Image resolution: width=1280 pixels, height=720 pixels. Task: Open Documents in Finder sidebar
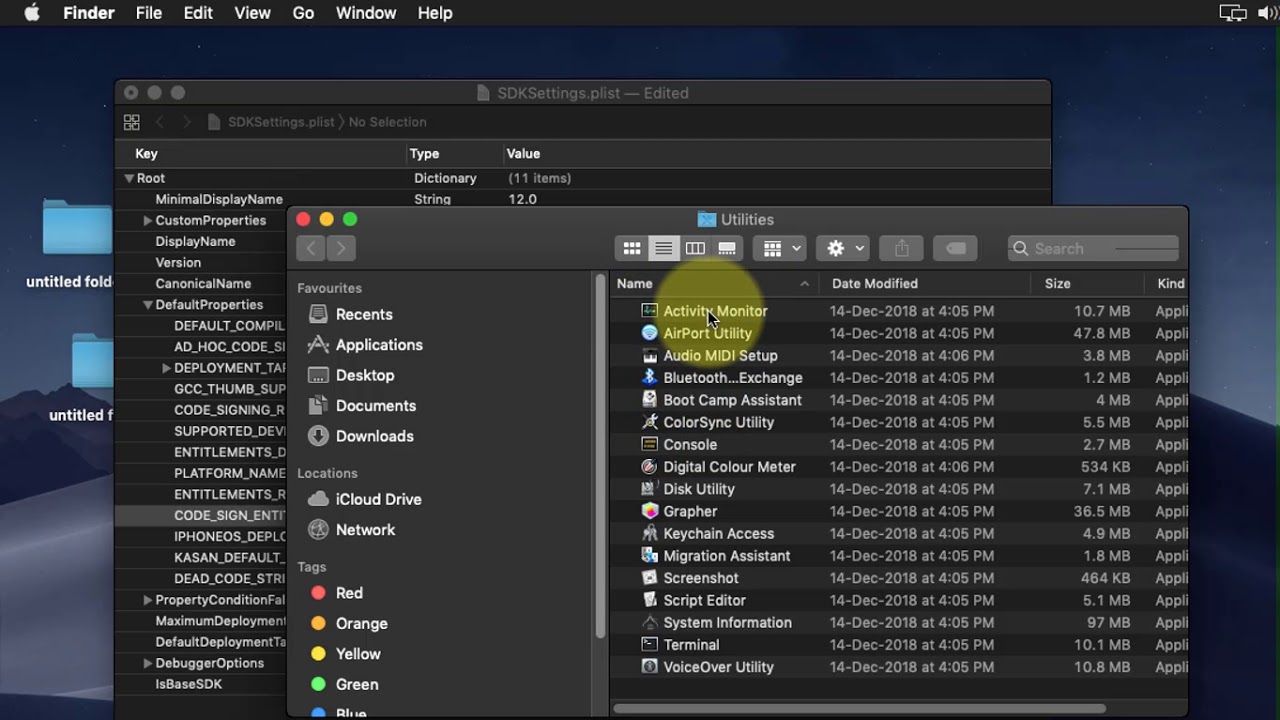[362, 405]
